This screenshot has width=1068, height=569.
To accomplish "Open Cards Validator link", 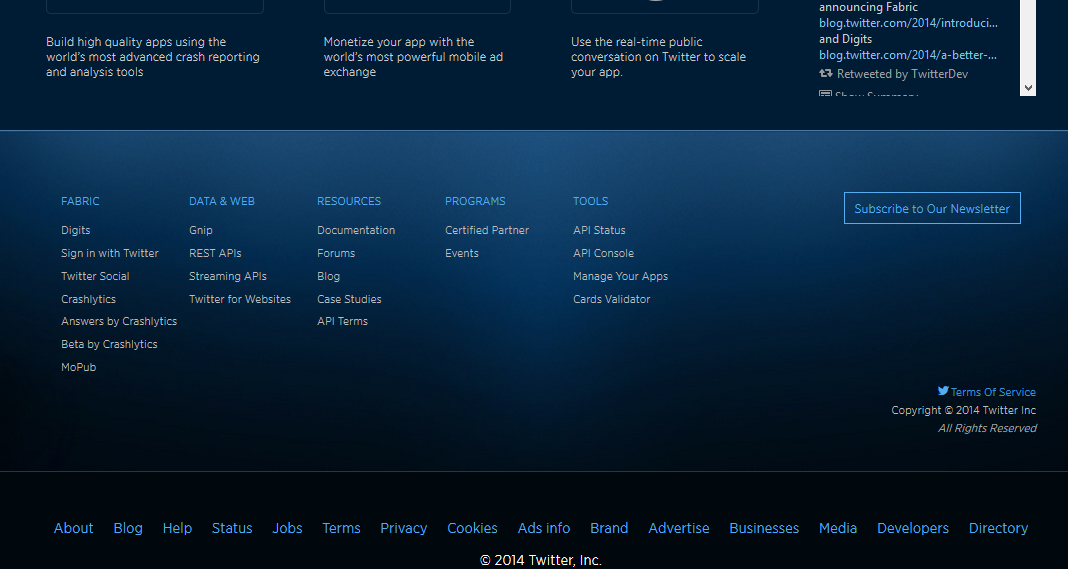I will click(x=612, y=299).
